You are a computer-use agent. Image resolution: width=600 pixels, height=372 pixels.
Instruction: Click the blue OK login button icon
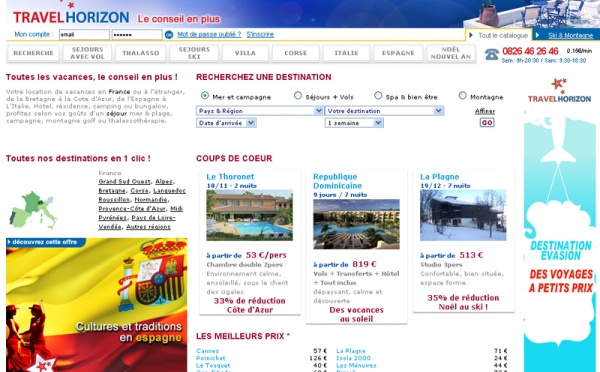coord(169,35)
